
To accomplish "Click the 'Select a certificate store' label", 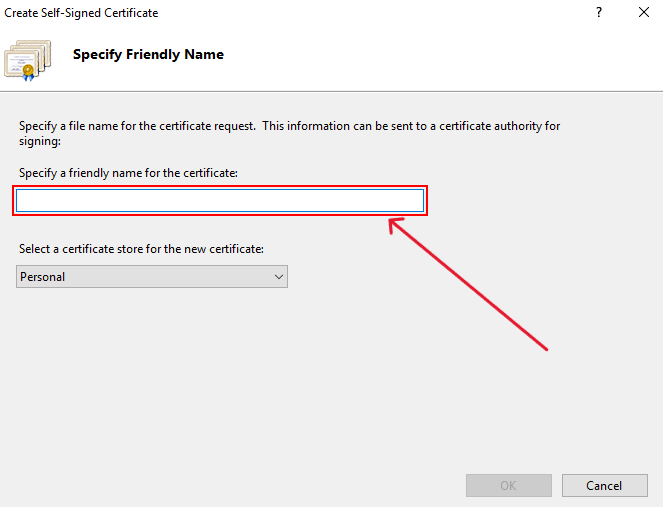I will tap(141, 249).
